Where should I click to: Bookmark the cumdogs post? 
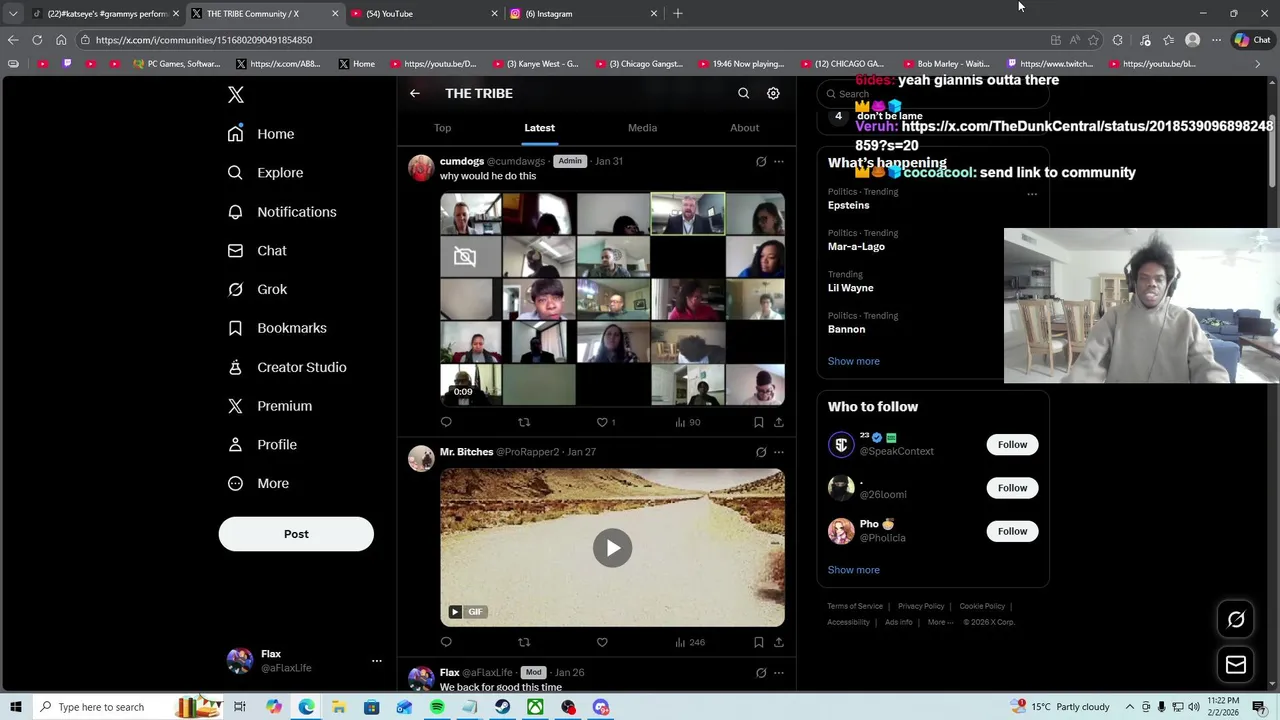point(759,422)
